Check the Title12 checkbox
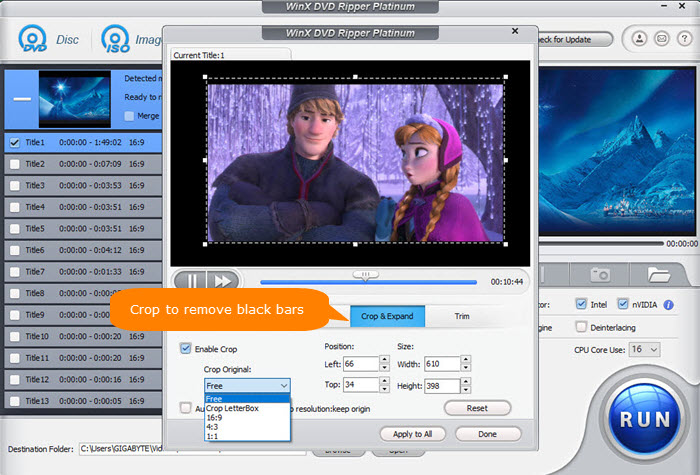The width and height of the screenshot is (700, 475). [x=15, y=379]
